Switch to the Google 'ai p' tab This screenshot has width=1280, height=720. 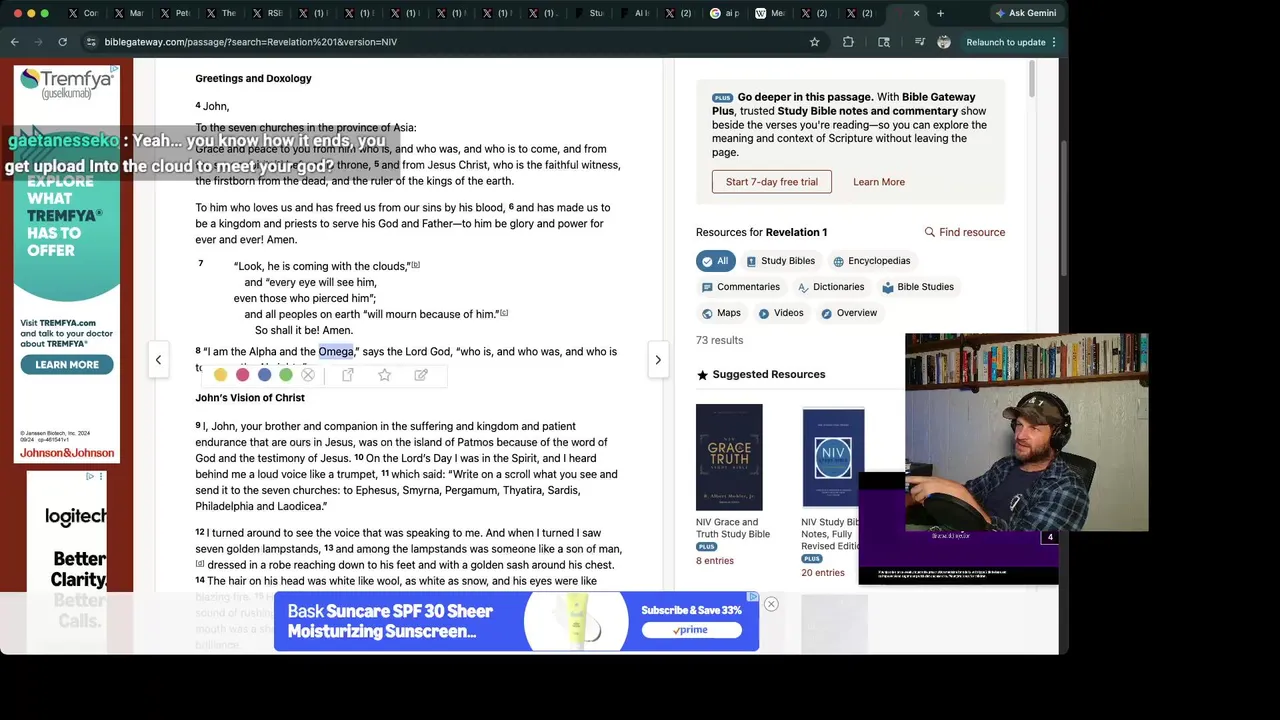(x=725, y=13)
